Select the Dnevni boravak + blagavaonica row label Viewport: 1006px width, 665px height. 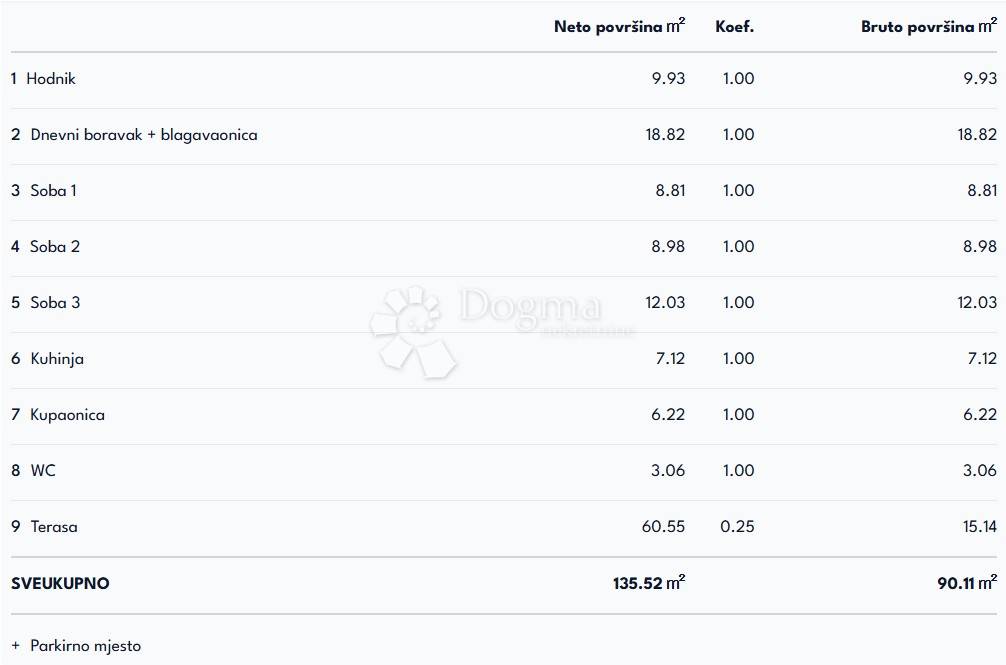[143, 135]
